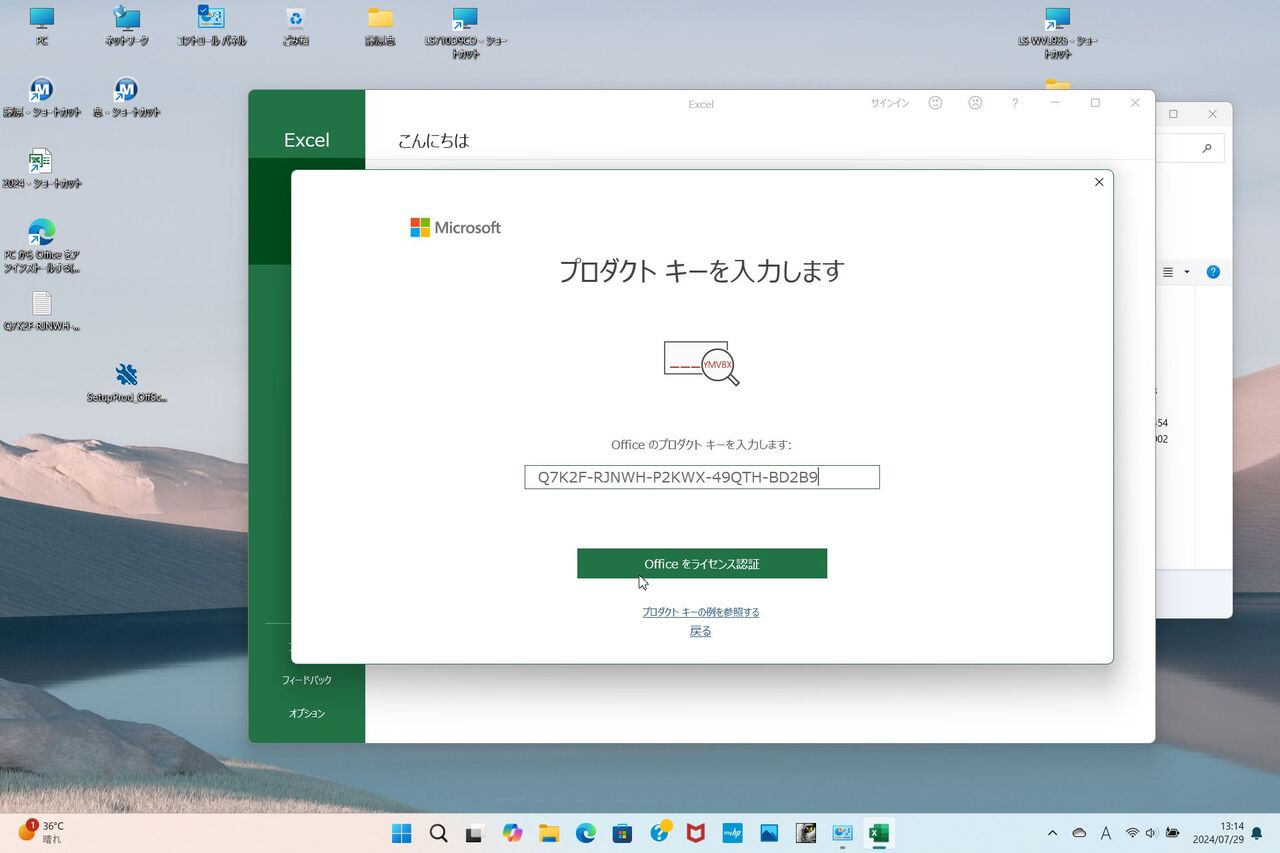Click サインイン in the Excel title bar
This screenshot has height=853, width=1280.
pyautogui.click(x=890, y=103)
